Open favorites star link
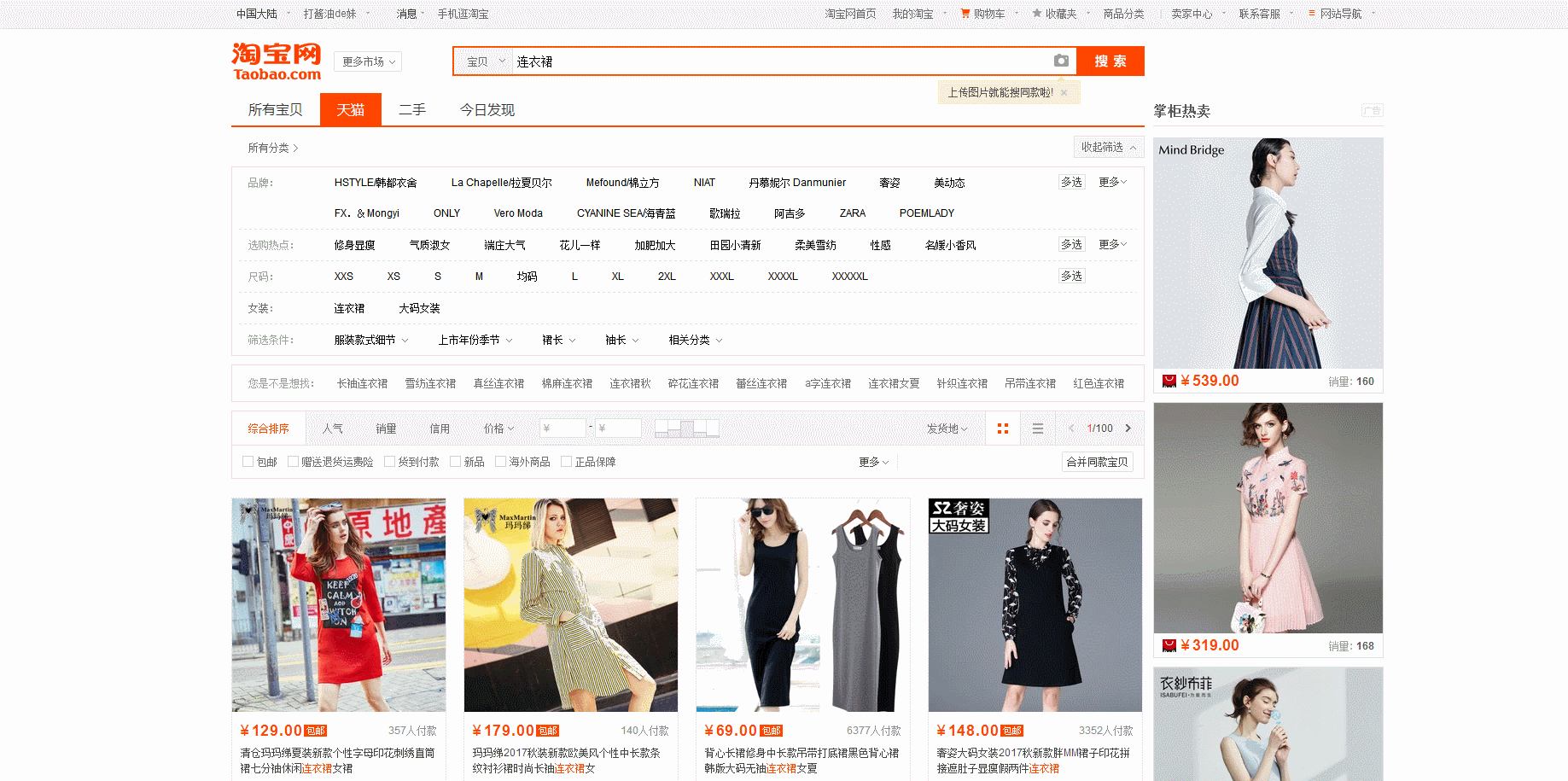 pyautogui.click(x=1037, y=14)
